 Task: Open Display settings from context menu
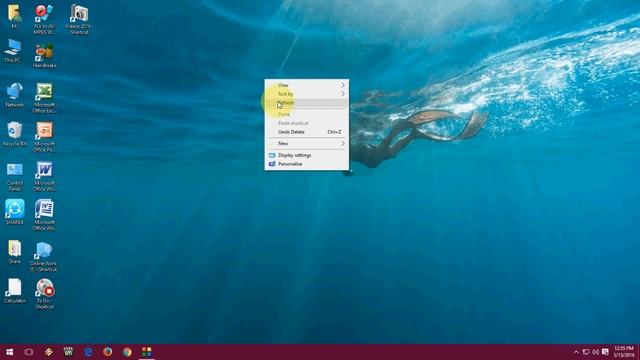pyautogui.click(x=307, y=155)
